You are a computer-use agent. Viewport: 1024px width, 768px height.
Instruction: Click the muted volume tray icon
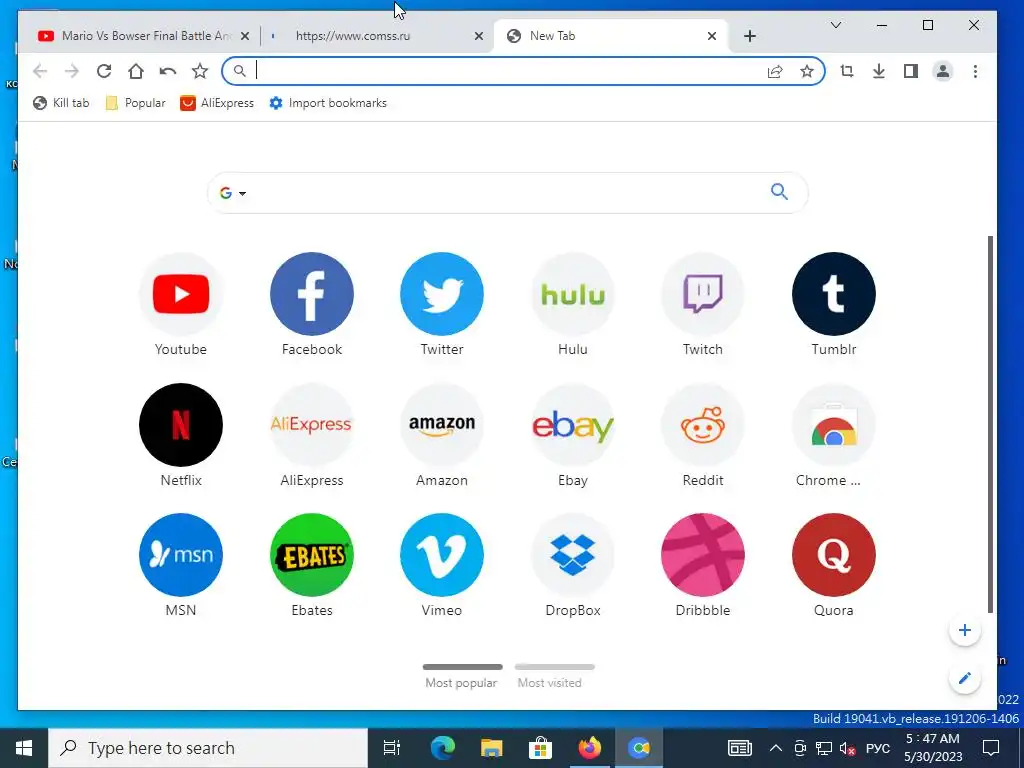847,749
